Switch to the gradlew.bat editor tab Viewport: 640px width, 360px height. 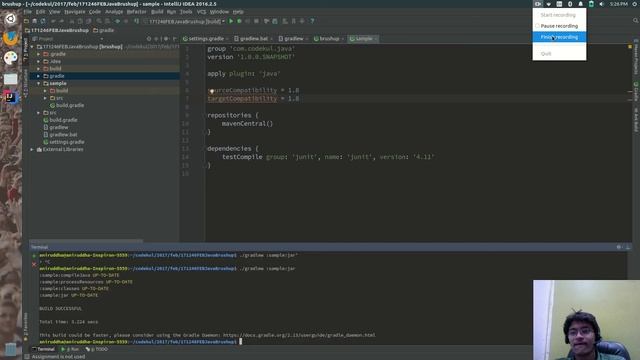[x=253, y=39]
